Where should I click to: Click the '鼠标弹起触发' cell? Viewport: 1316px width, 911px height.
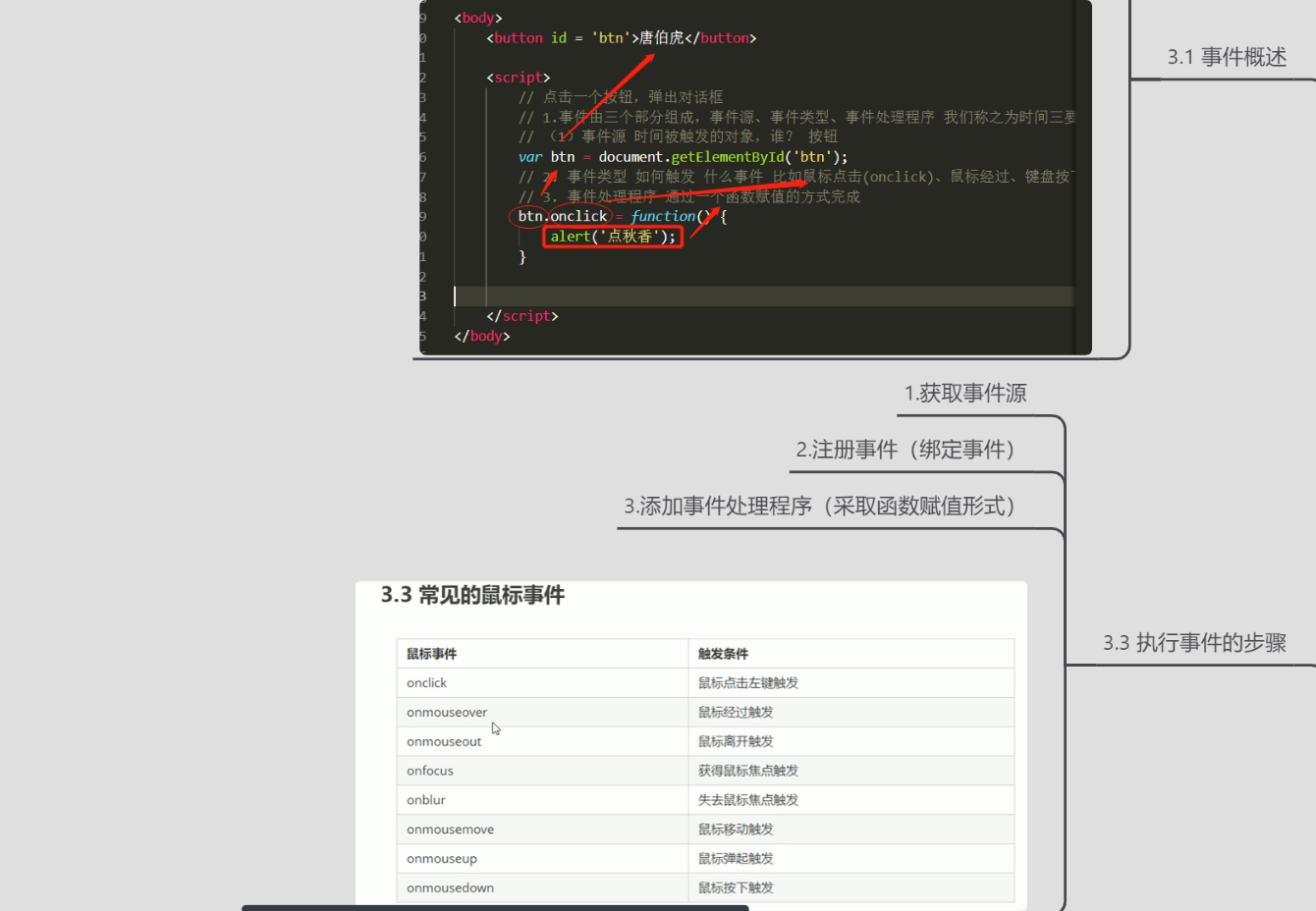coord(851,859)
